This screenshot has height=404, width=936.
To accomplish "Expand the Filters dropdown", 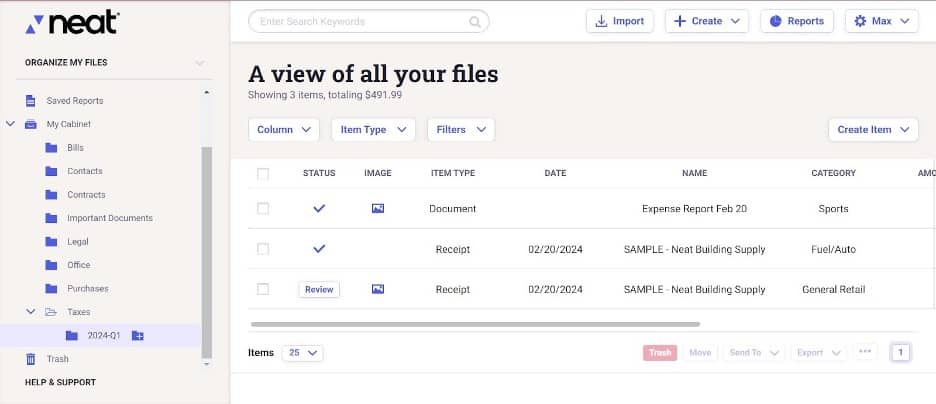I will click(x=460, y=130).
